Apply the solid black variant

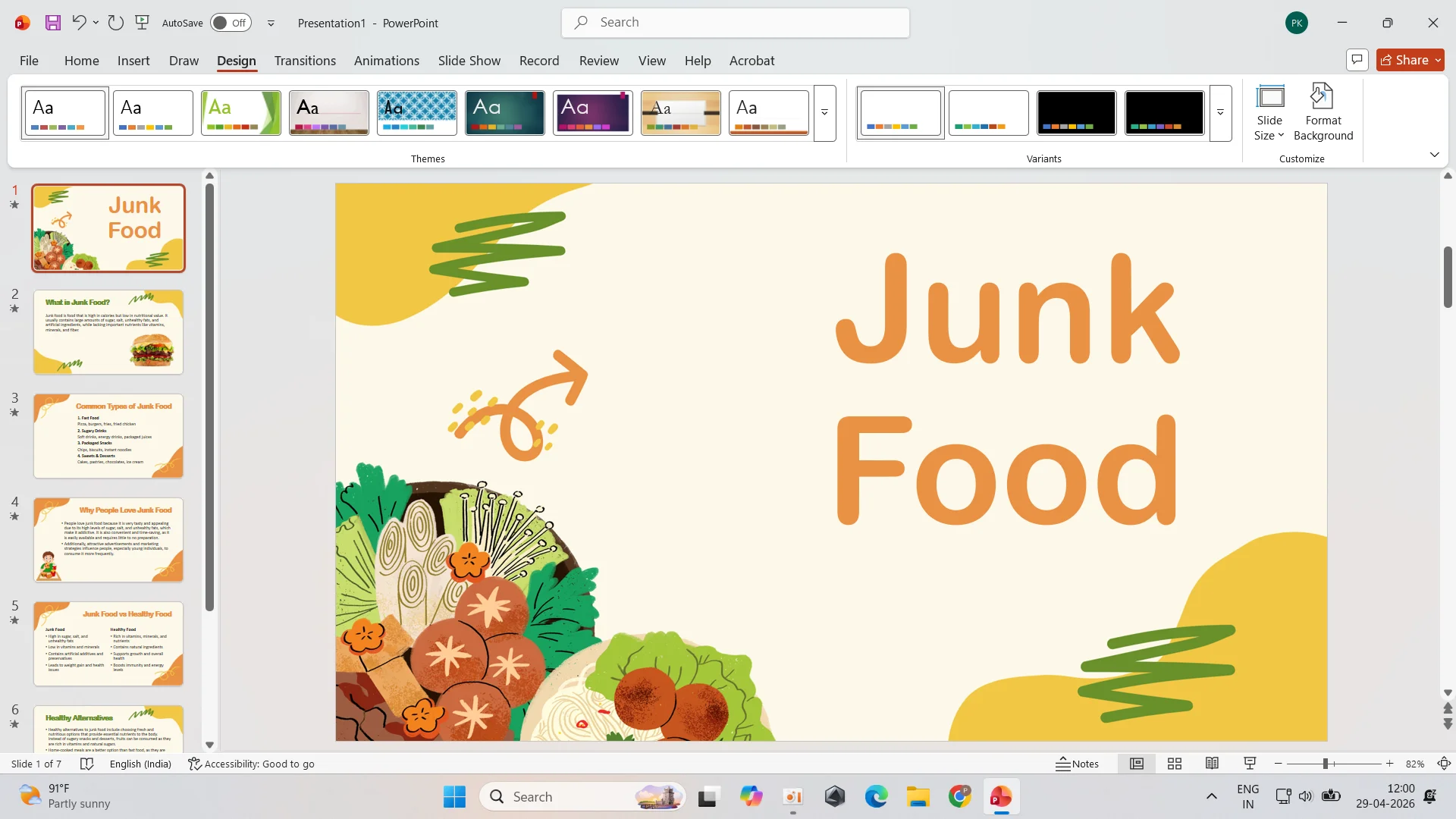tap(1076, 113)
